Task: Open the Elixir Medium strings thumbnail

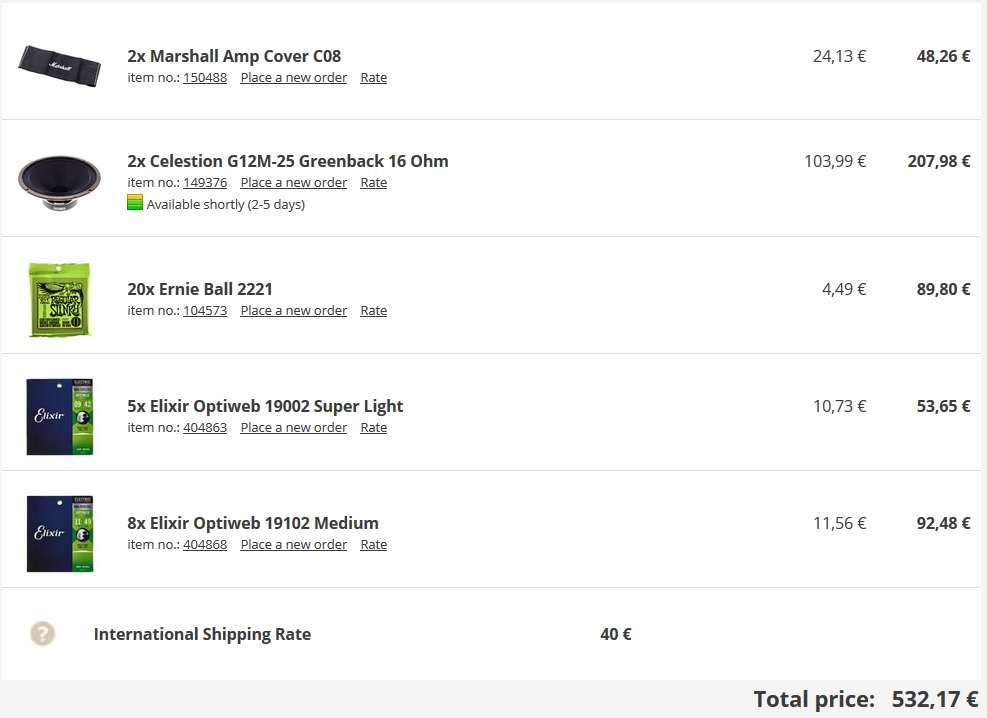Action: pyautogui.click(x=60, y=532)
